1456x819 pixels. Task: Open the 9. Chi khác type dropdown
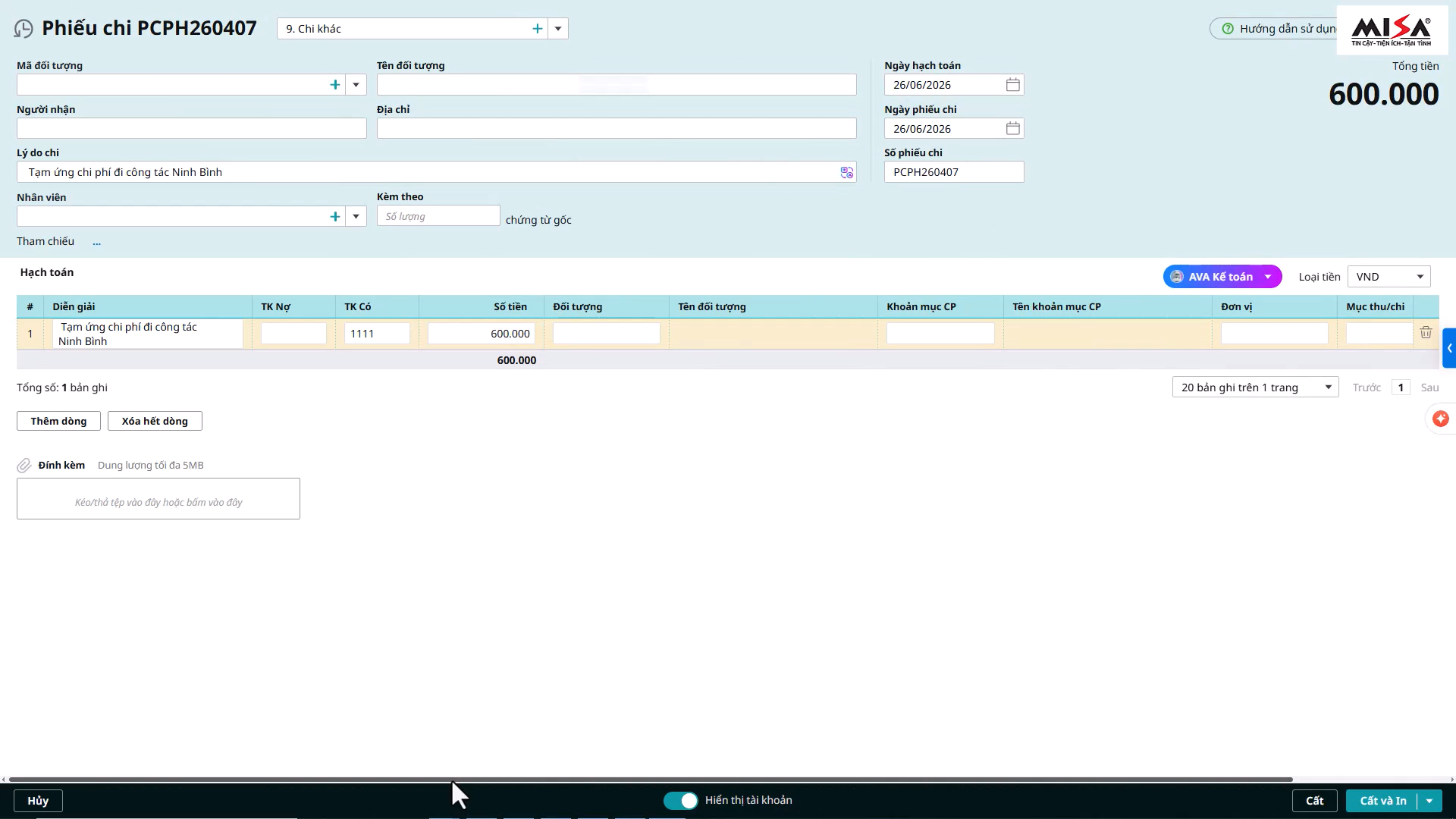[x=558, y=29]
